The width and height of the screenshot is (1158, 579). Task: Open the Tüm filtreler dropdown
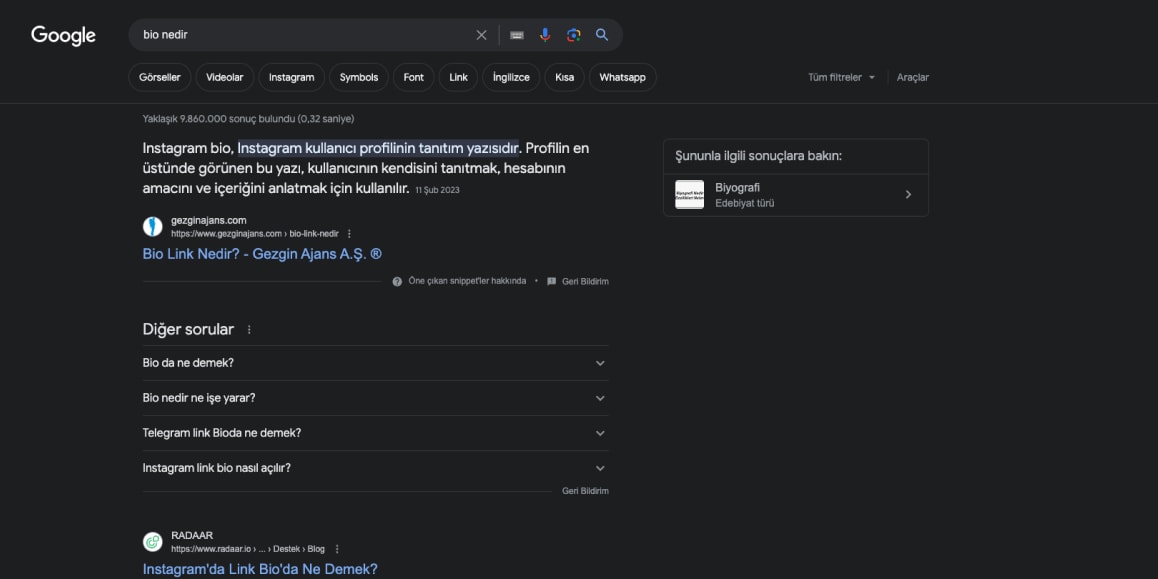pos(842,78)
